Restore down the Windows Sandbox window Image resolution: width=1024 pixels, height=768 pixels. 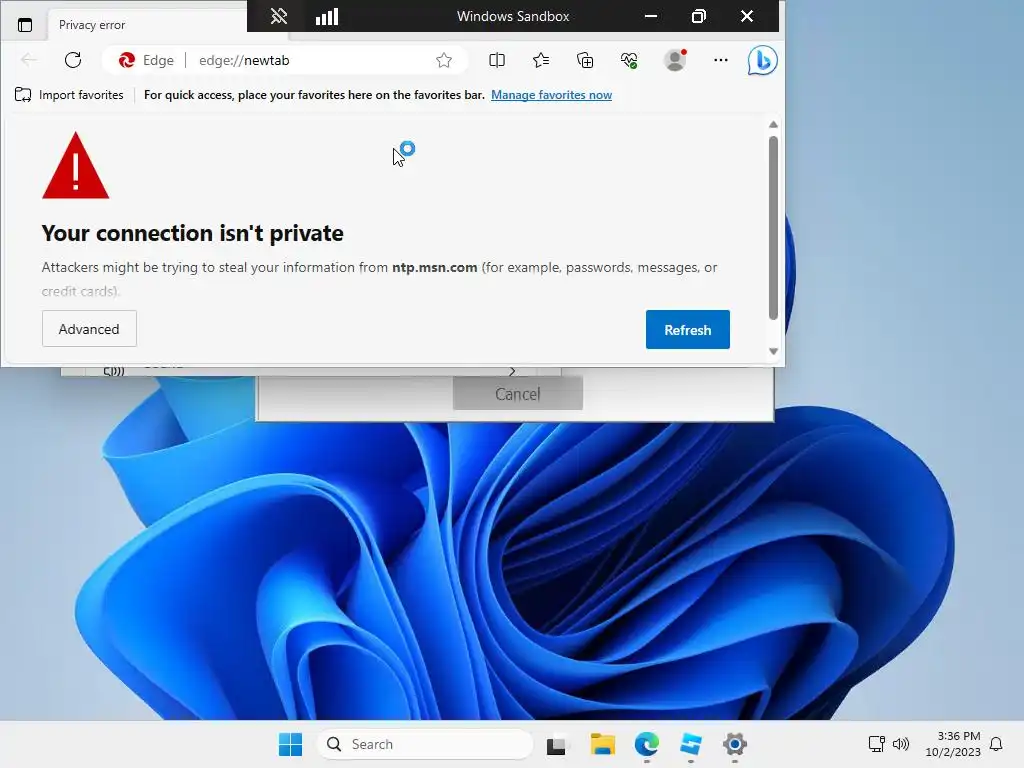[x=699, y=16]
